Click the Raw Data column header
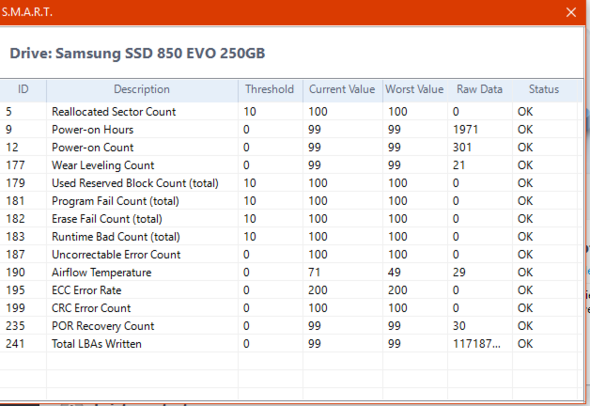The width and height of the screenshot is (590, 406). (x=479, y=90)
